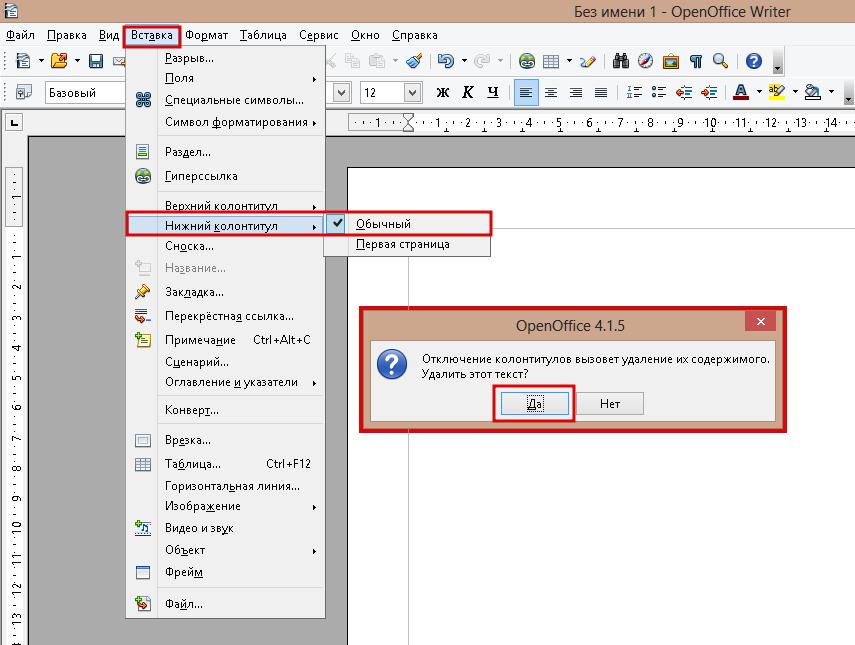
Task: Click the Navigator compass icon
Action: [645, 61]
